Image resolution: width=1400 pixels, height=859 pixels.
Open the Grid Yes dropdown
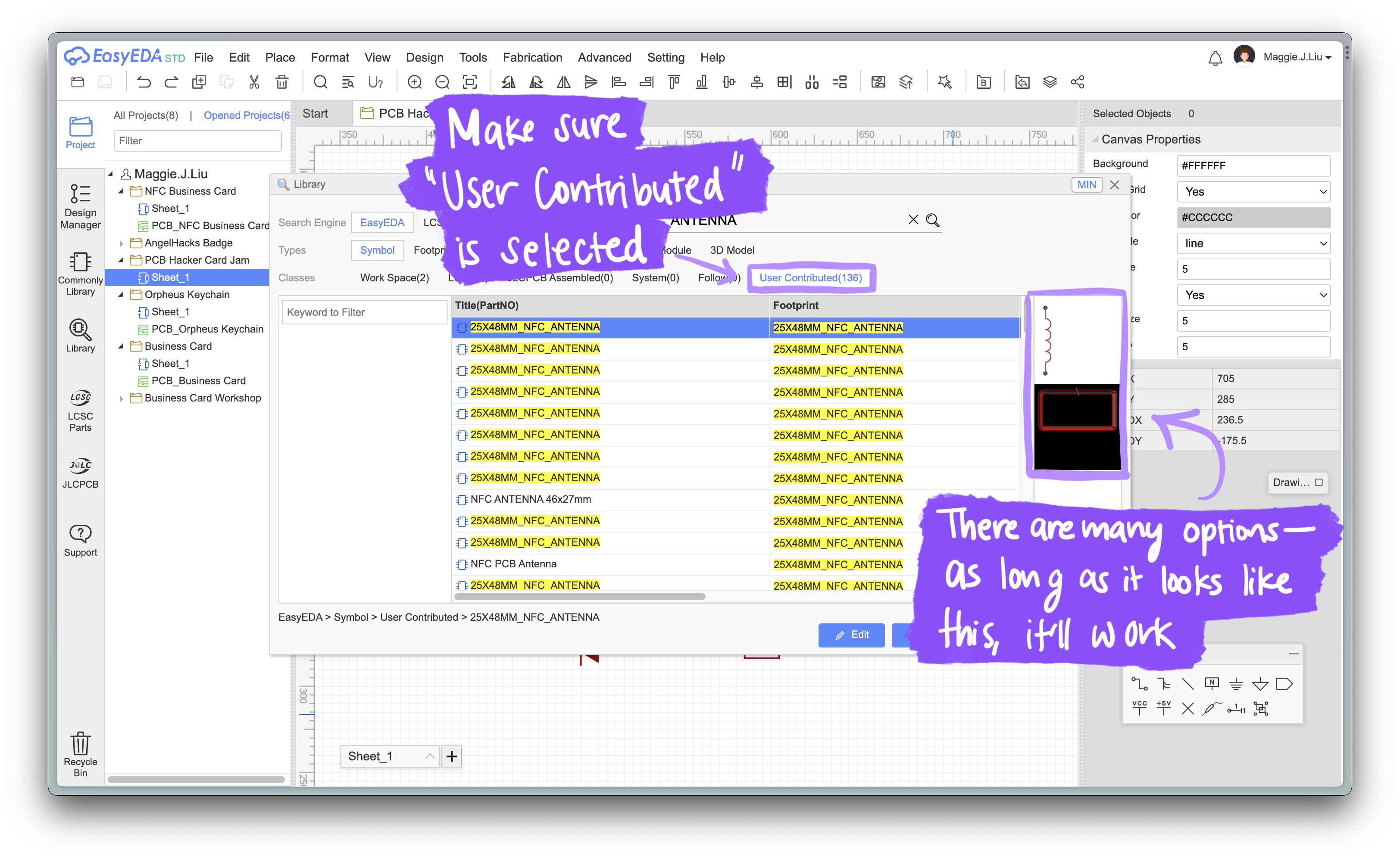(x=1253, y=191)
